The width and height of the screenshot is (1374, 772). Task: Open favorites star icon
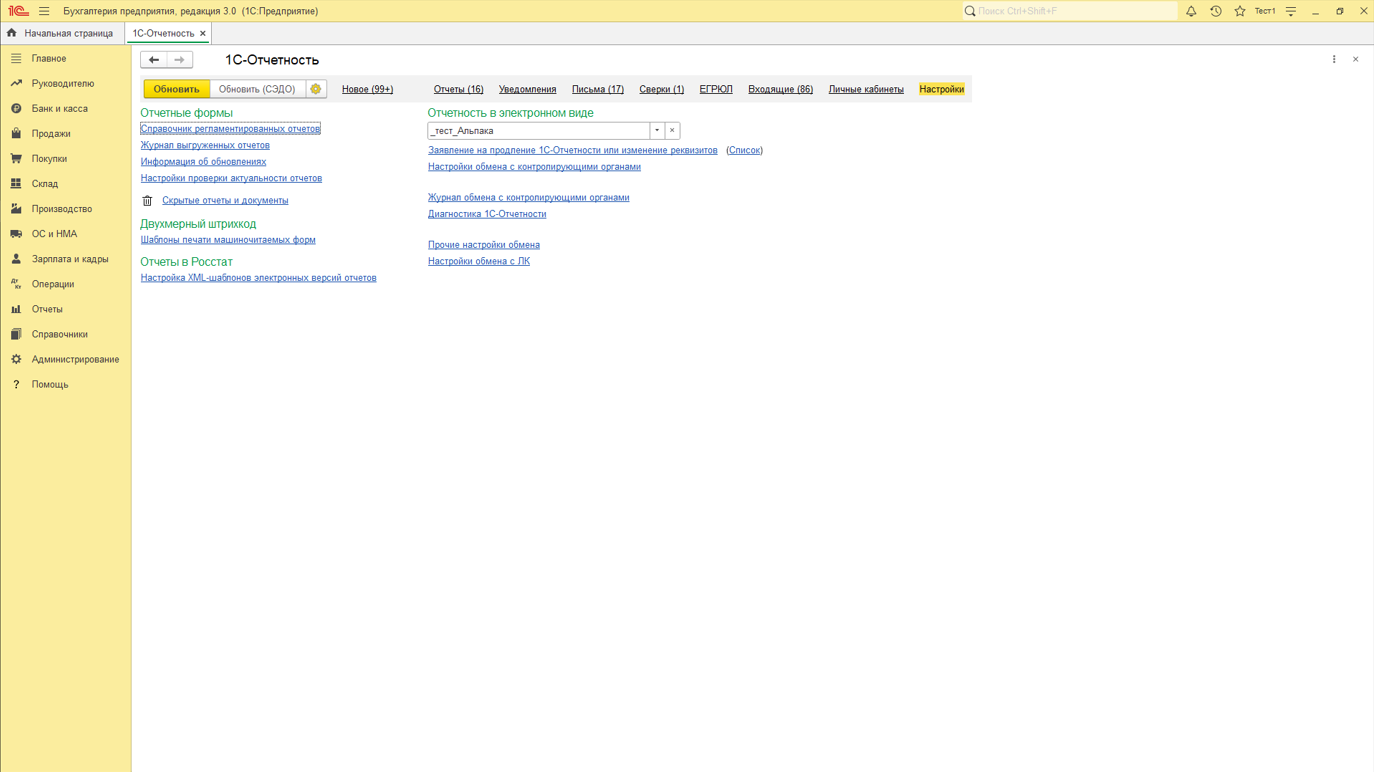tap(1240, 11)
